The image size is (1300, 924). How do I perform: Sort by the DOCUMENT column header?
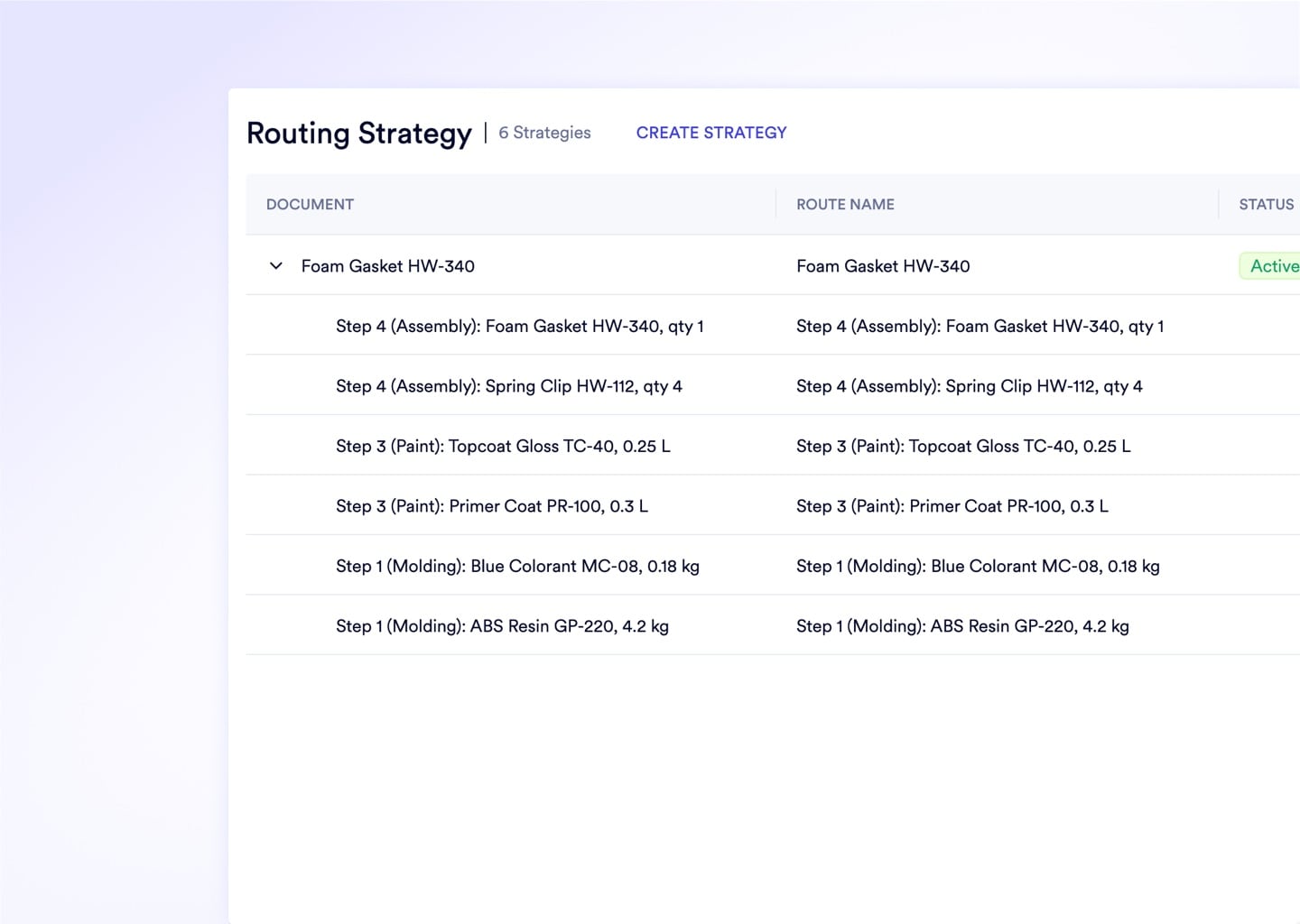[310, 205]
